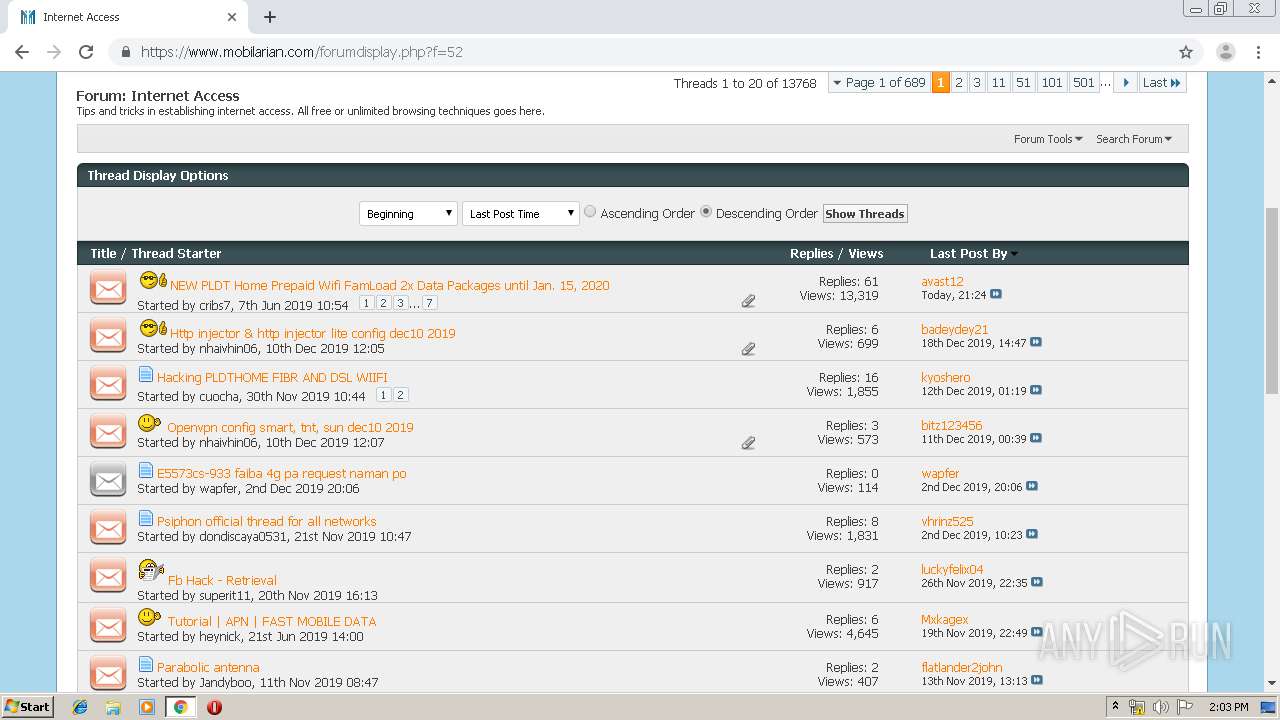Click paperclip attachment icon on Openvpn config thread

click(748, 442)
